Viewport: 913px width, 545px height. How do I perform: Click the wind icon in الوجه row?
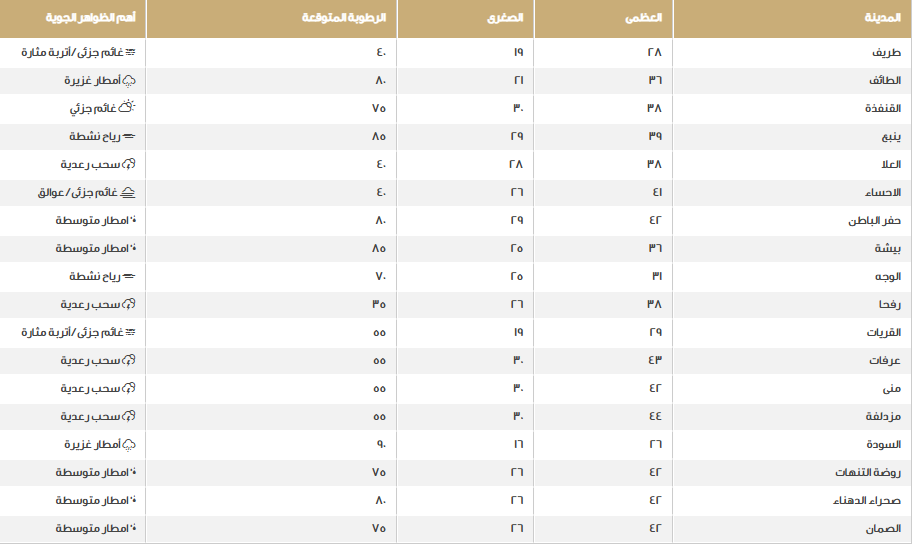(x=129, y=276)
